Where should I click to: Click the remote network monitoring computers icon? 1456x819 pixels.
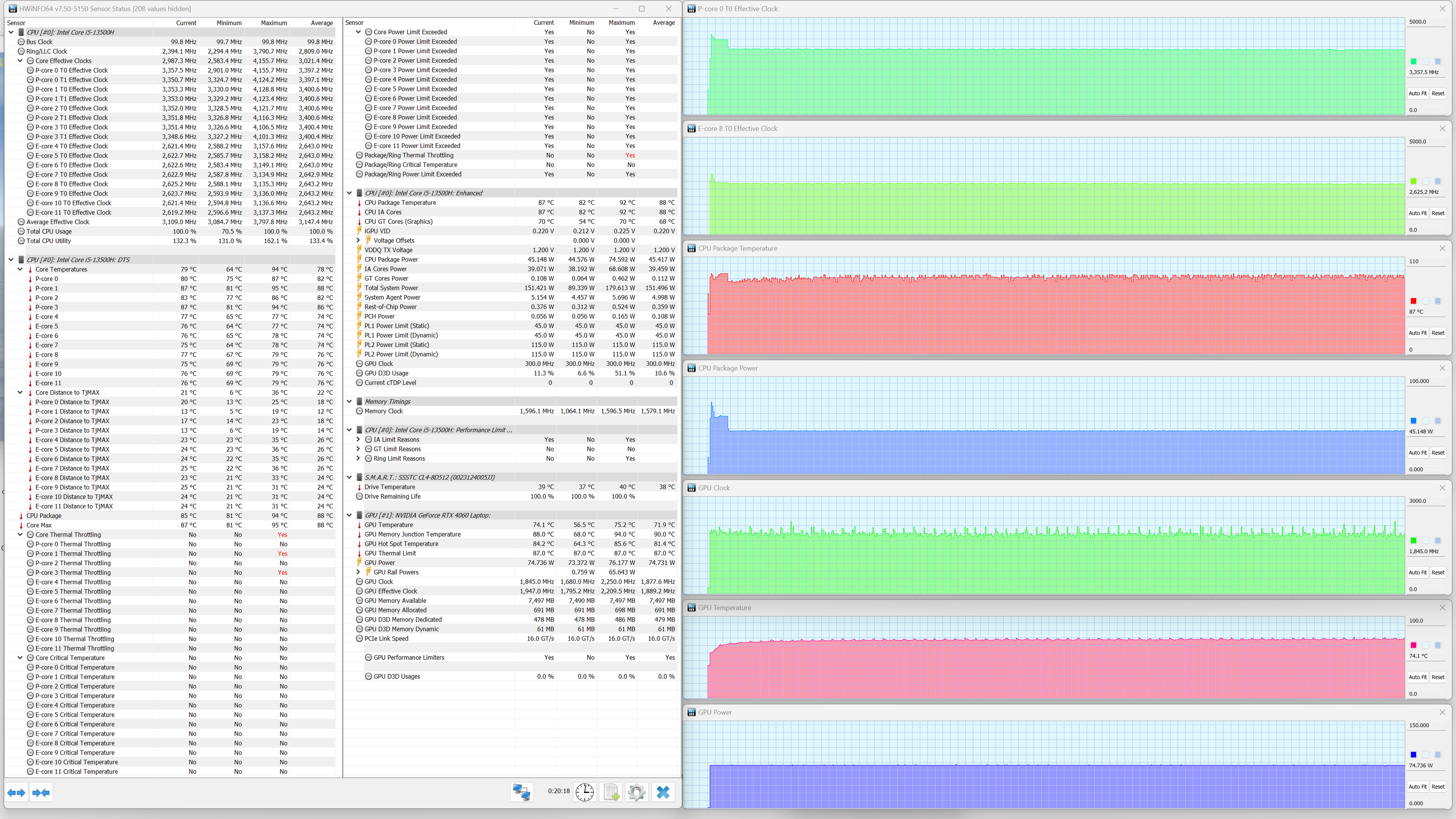[x=521, y=792]
